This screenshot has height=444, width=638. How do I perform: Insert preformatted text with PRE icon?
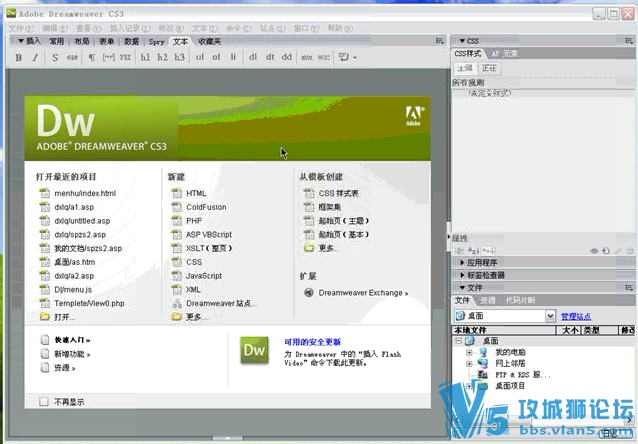(x=125, y=57)
